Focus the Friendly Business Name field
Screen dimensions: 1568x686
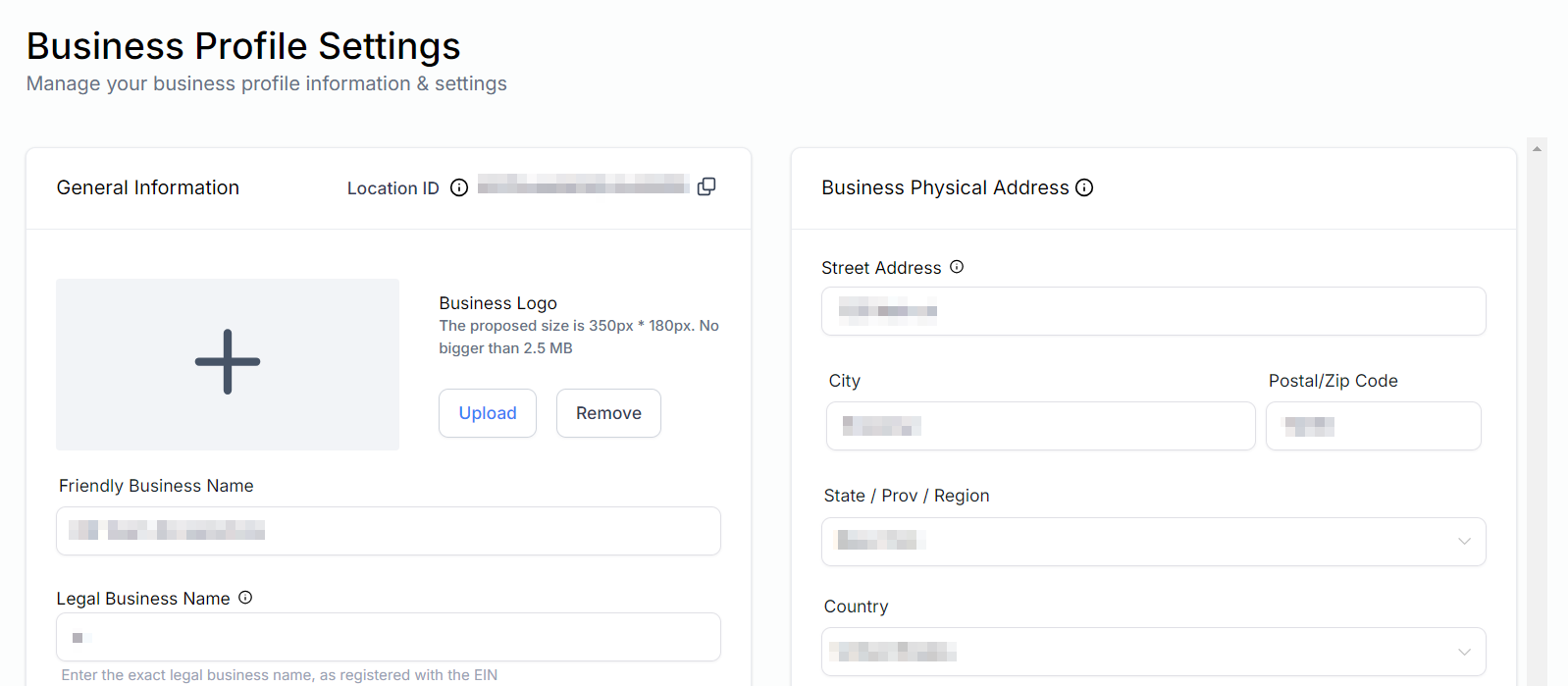click(x=389, y=531)
